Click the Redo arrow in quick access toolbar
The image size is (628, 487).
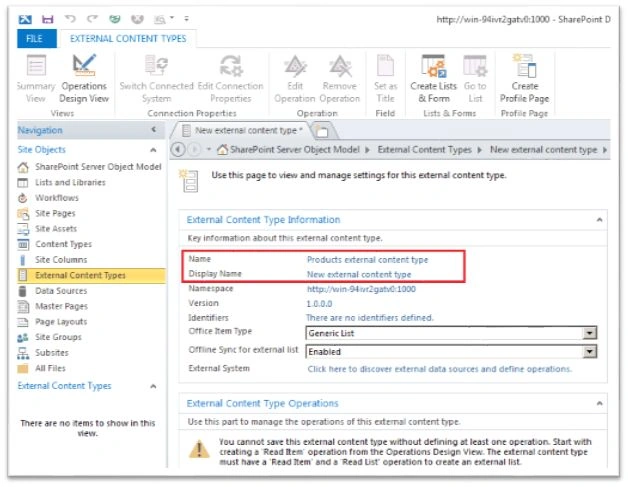pos(93,18)
